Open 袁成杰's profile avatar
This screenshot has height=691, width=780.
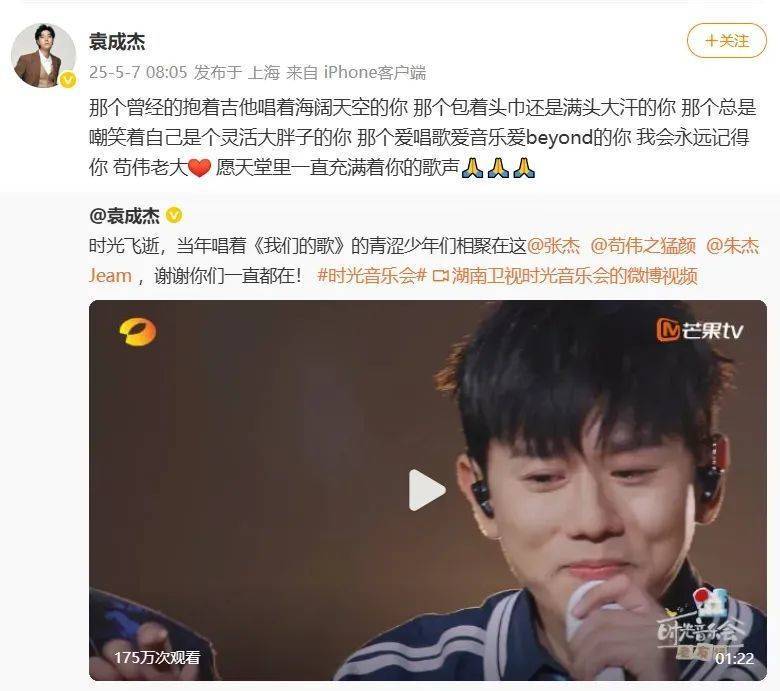click(x=43, y=55)
